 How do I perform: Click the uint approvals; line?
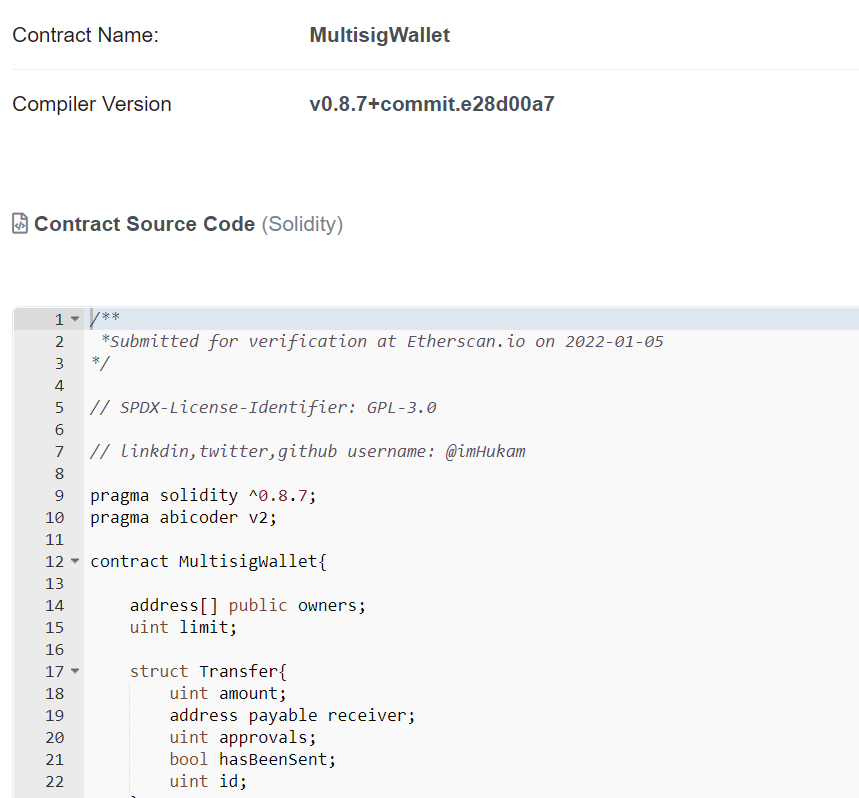click(243, 737)
